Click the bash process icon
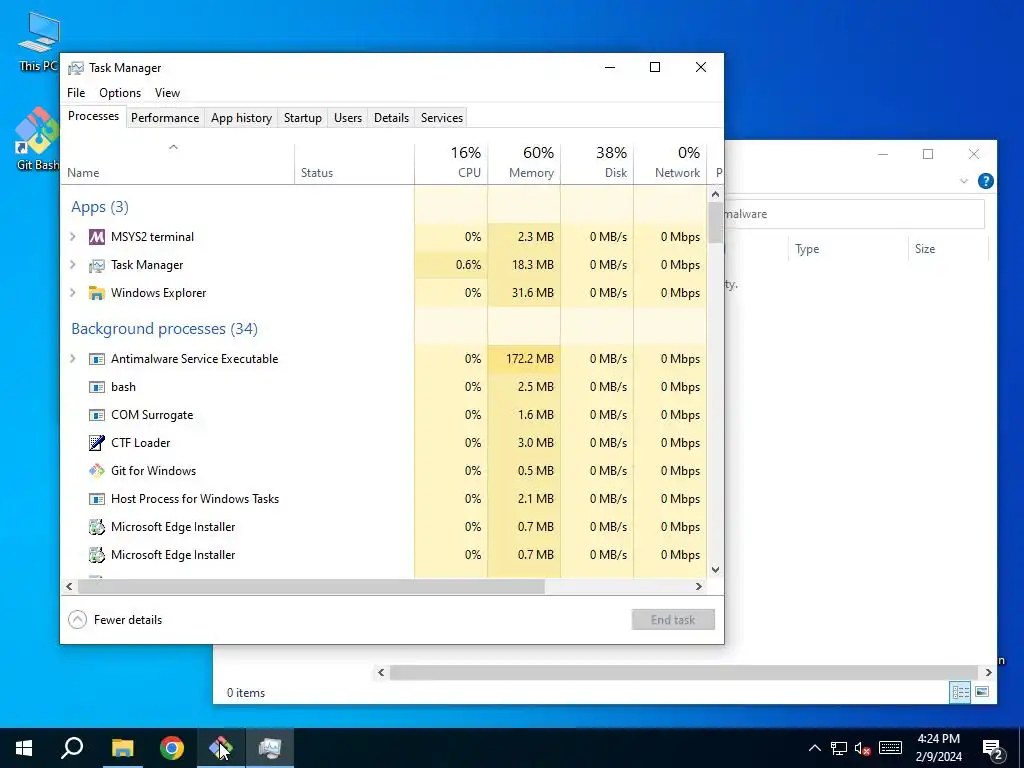 97,387
